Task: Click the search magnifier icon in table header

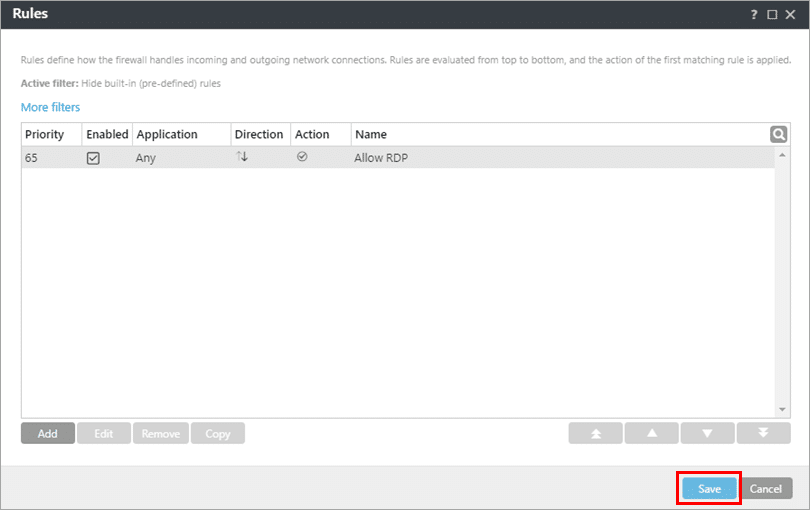Action: tap(778, 134)
